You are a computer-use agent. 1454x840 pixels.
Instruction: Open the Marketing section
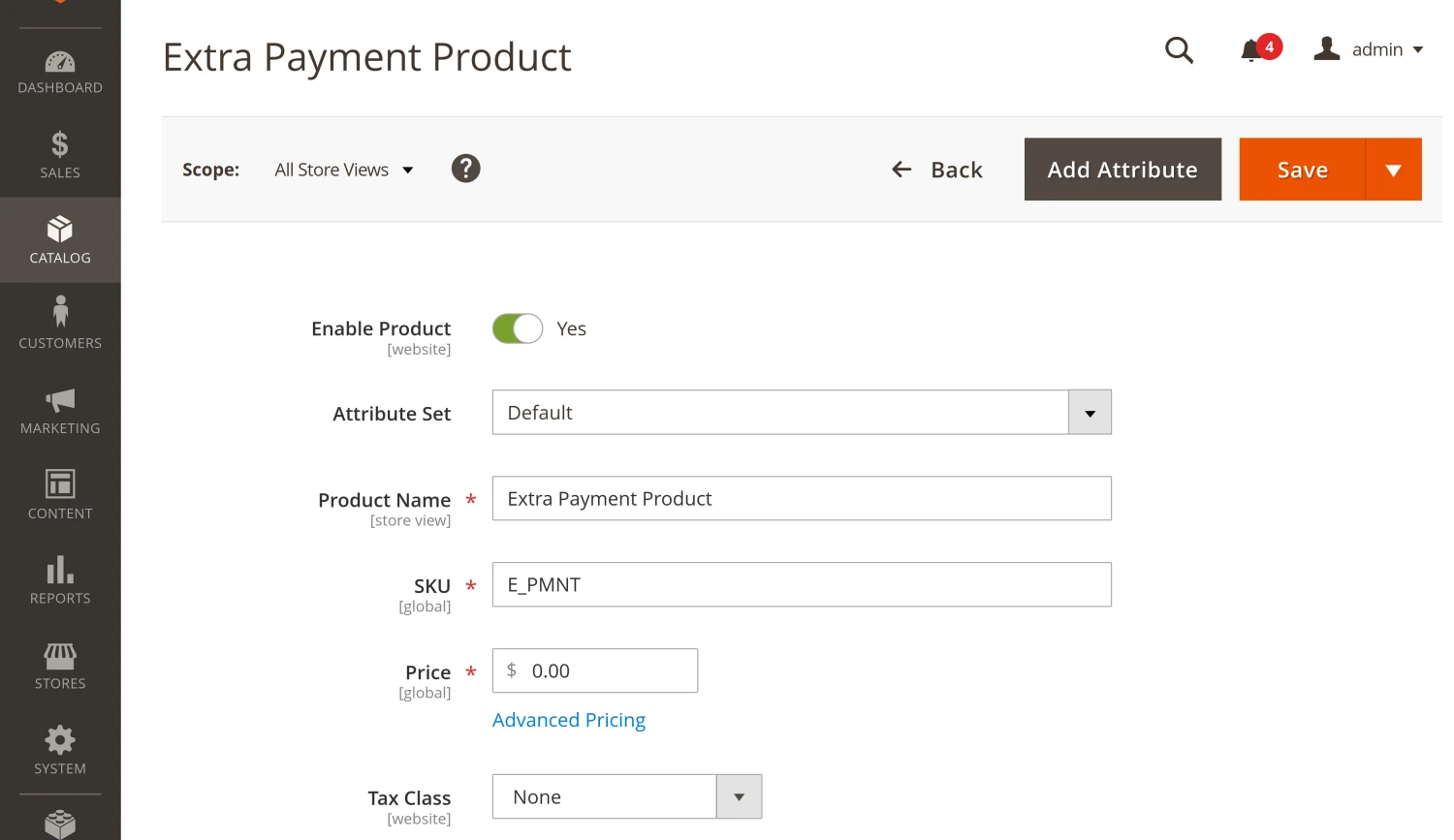[x=59, y=400]
